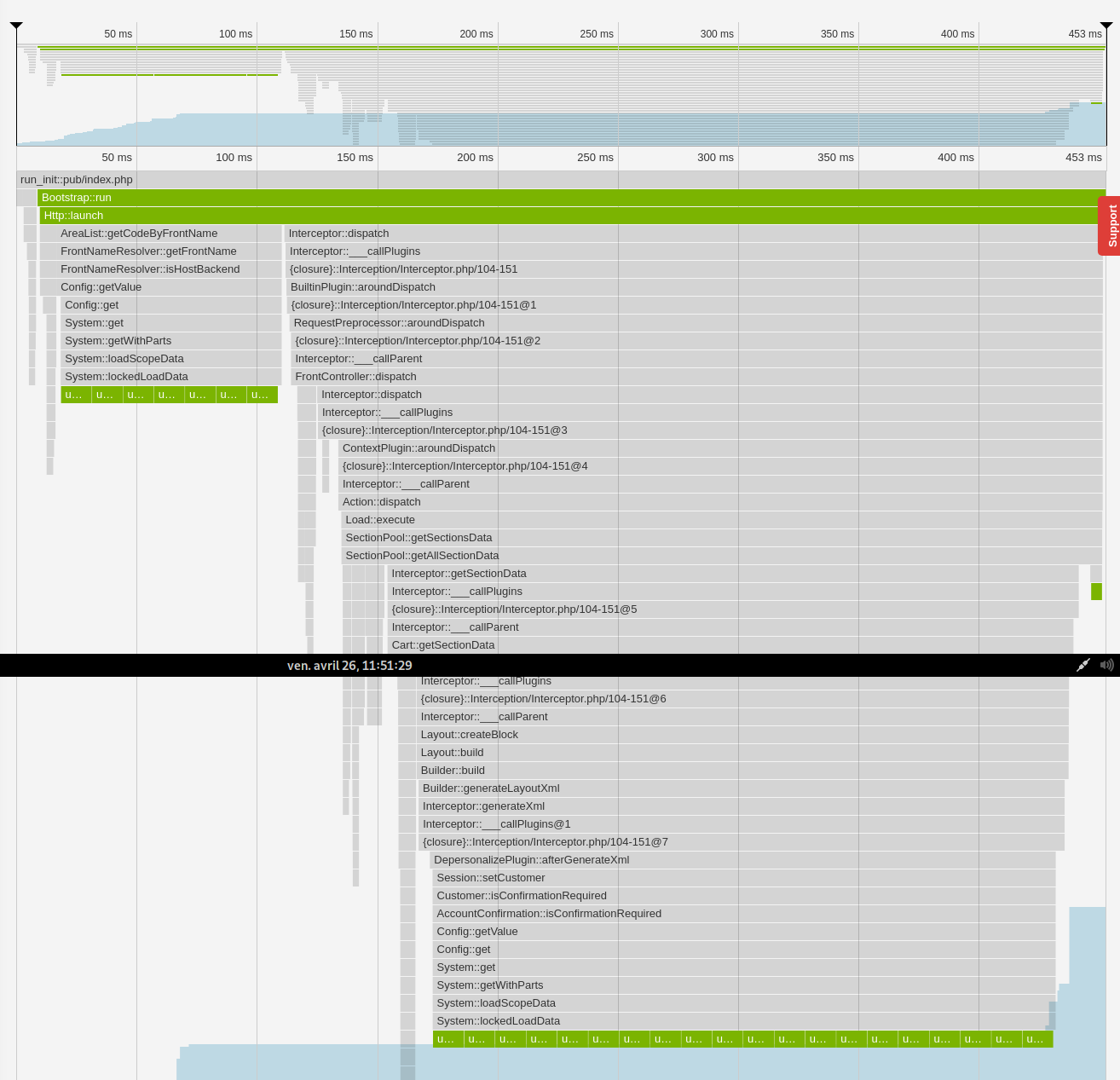The width and height of the screenshot is (1120, 1080).
Task: Open the Support tab on the right edge
Action: click(1110, 225)
